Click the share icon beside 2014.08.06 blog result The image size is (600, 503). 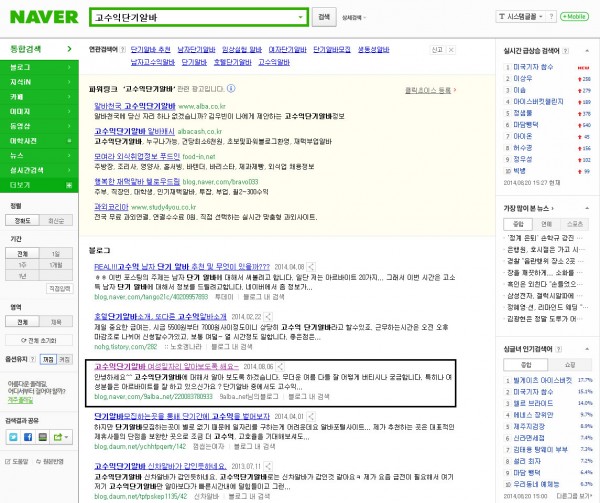coord(280,366)
